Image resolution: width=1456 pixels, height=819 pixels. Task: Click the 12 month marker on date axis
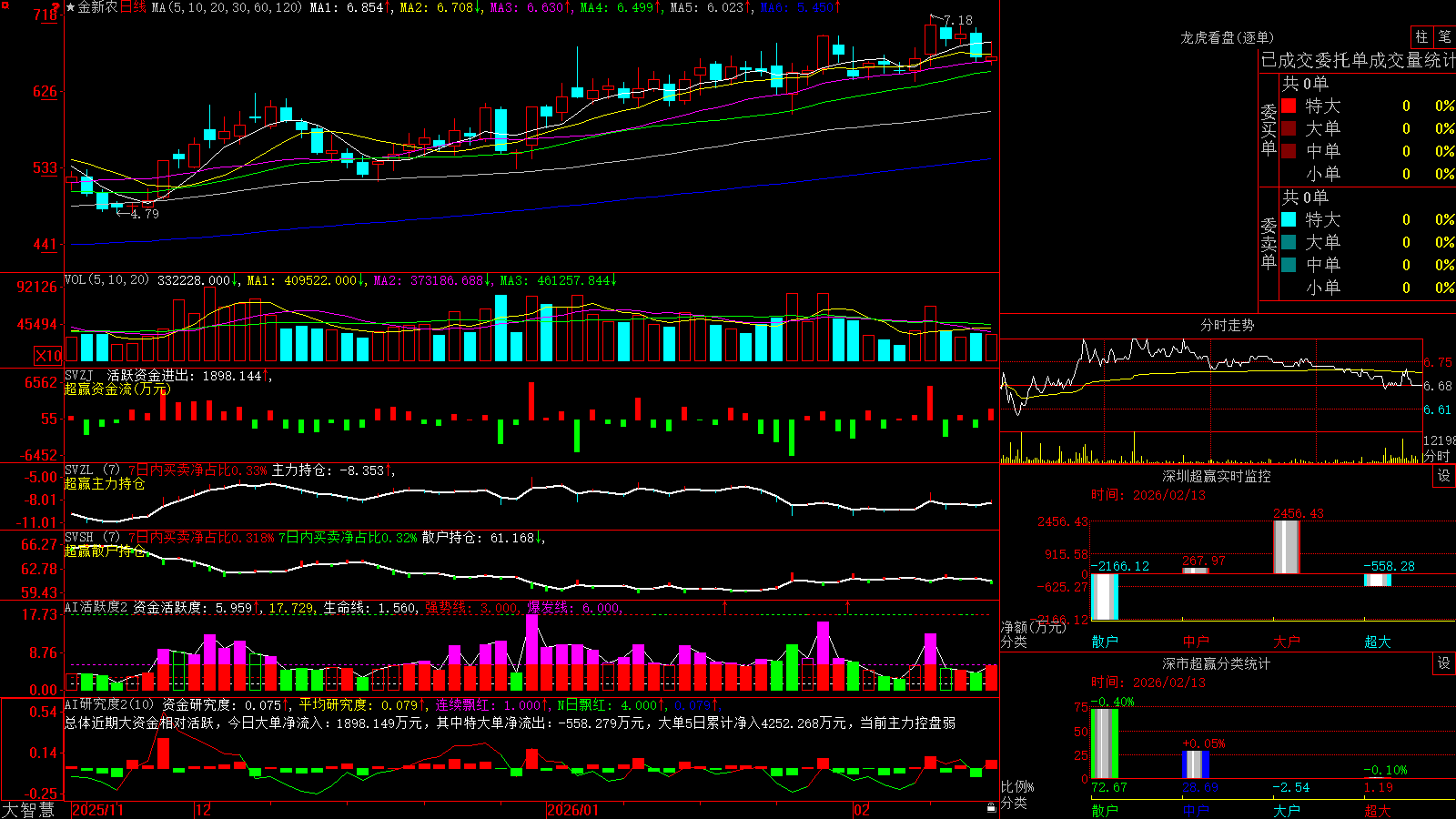(204, 810)
